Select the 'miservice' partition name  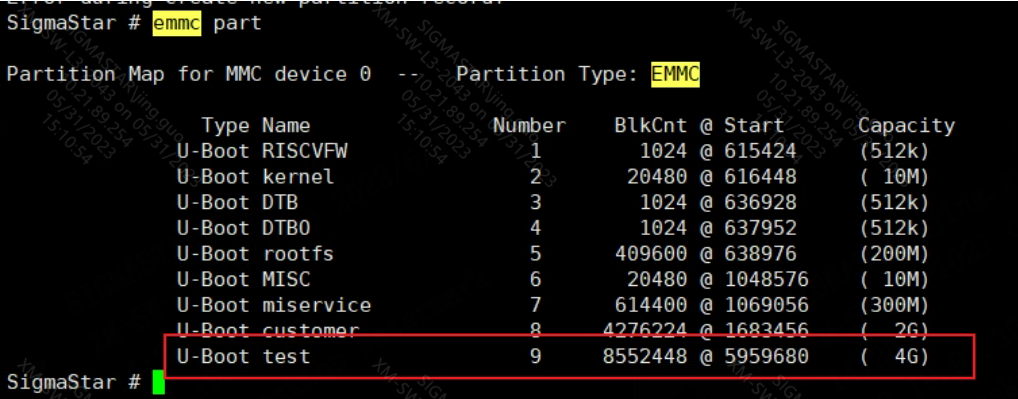coord(317,305)
